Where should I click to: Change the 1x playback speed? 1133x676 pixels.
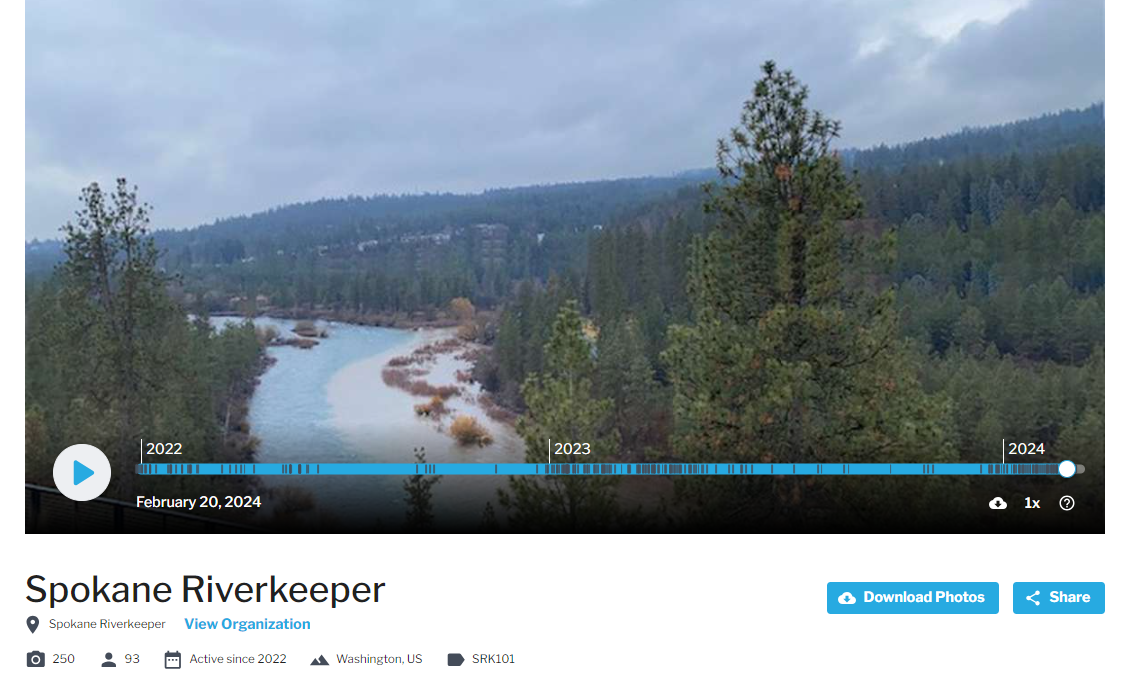point(1032,503)
